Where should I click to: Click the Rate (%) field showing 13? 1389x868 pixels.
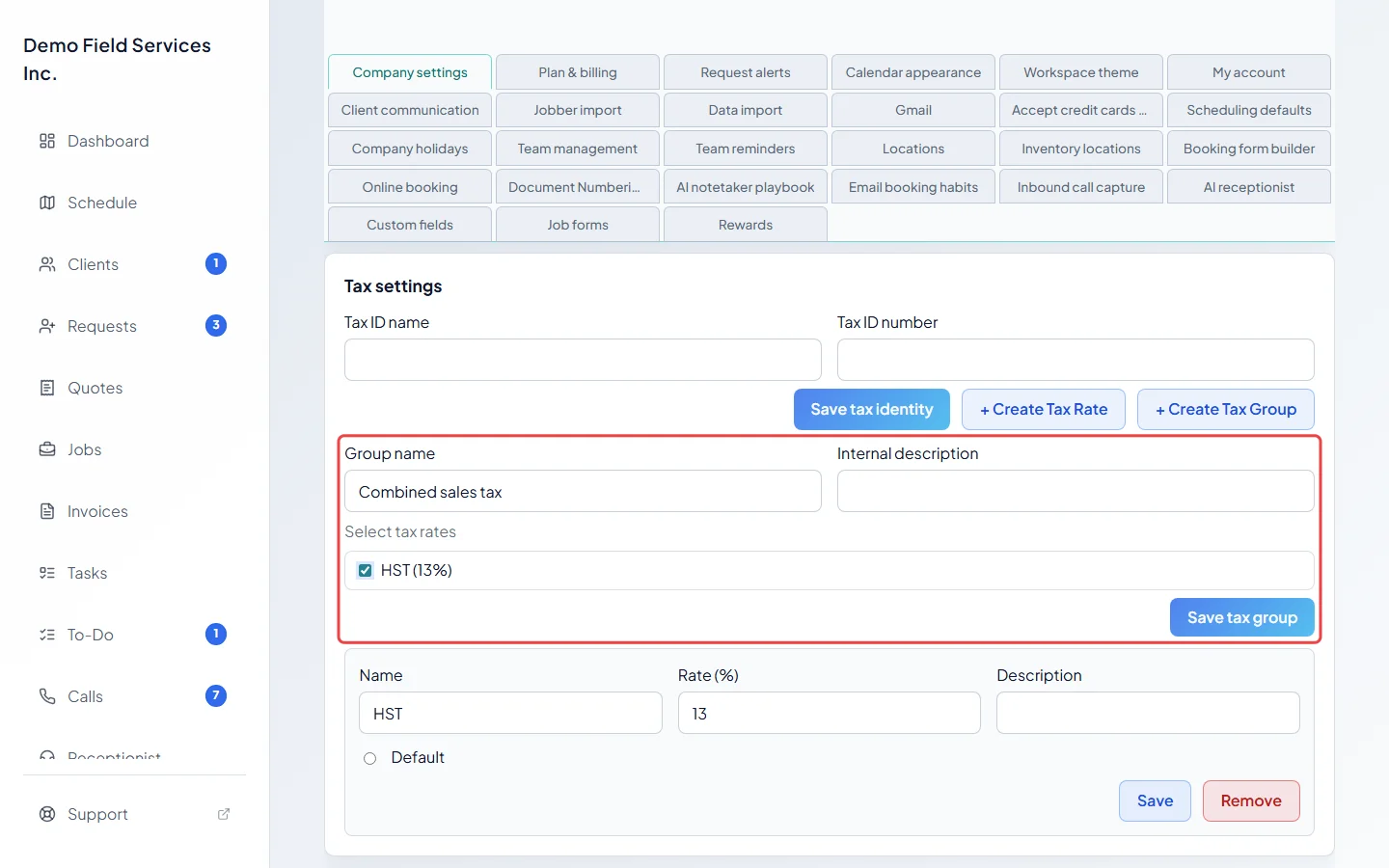click(x=830, y=713)
